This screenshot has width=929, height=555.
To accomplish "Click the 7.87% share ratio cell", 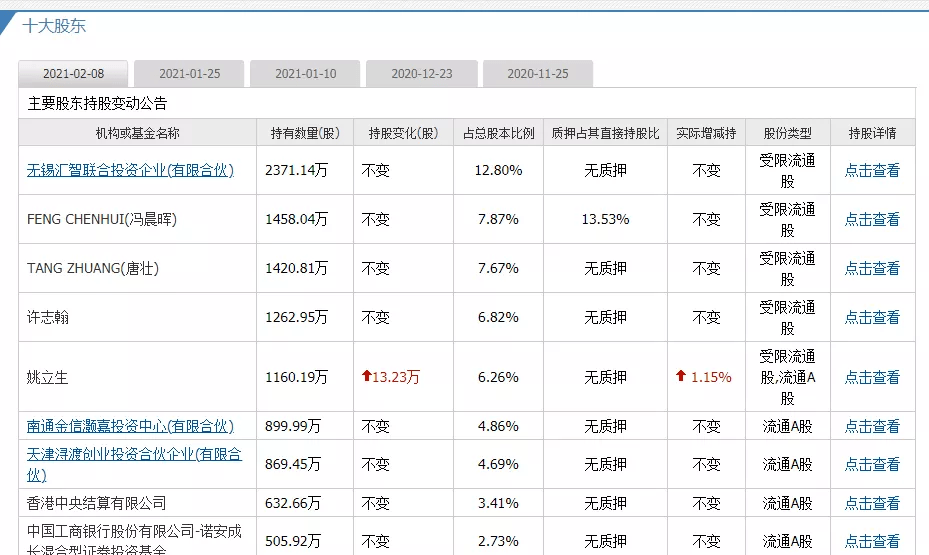I will (x=498, y=220).
